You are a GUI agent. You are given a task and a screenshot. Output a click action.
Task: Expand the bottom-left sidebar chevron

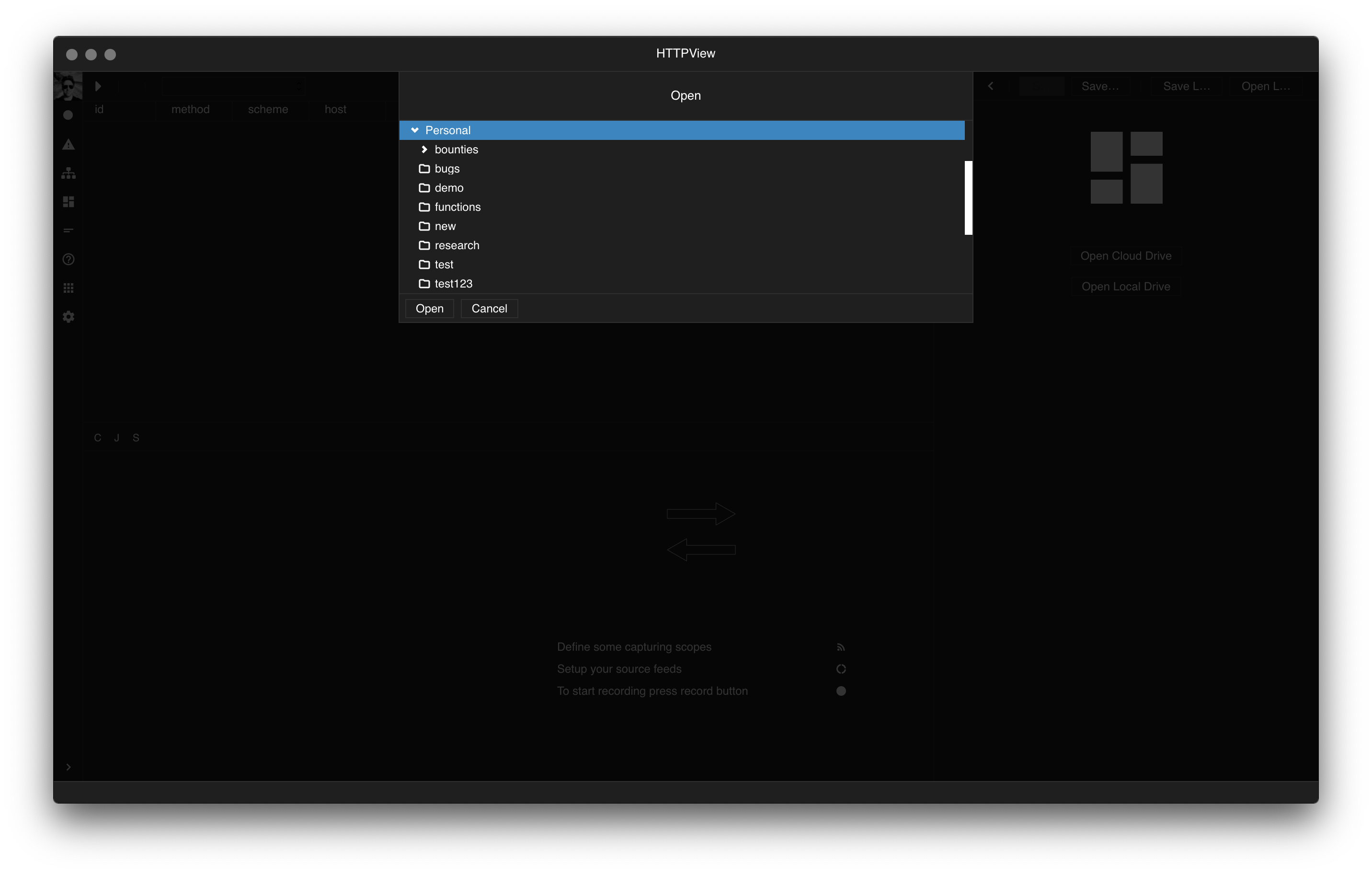point(69,767)
